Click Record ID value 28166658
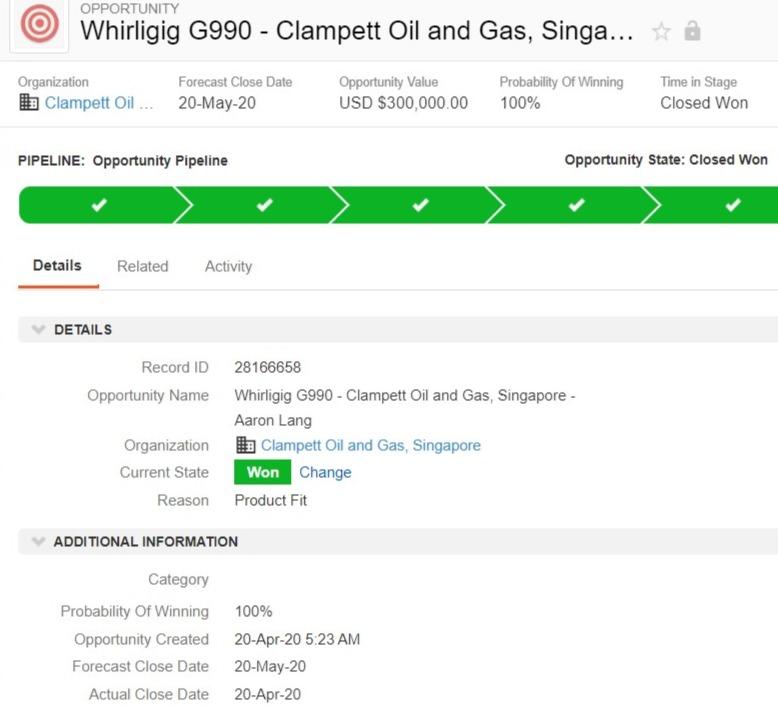 (267, 367)
